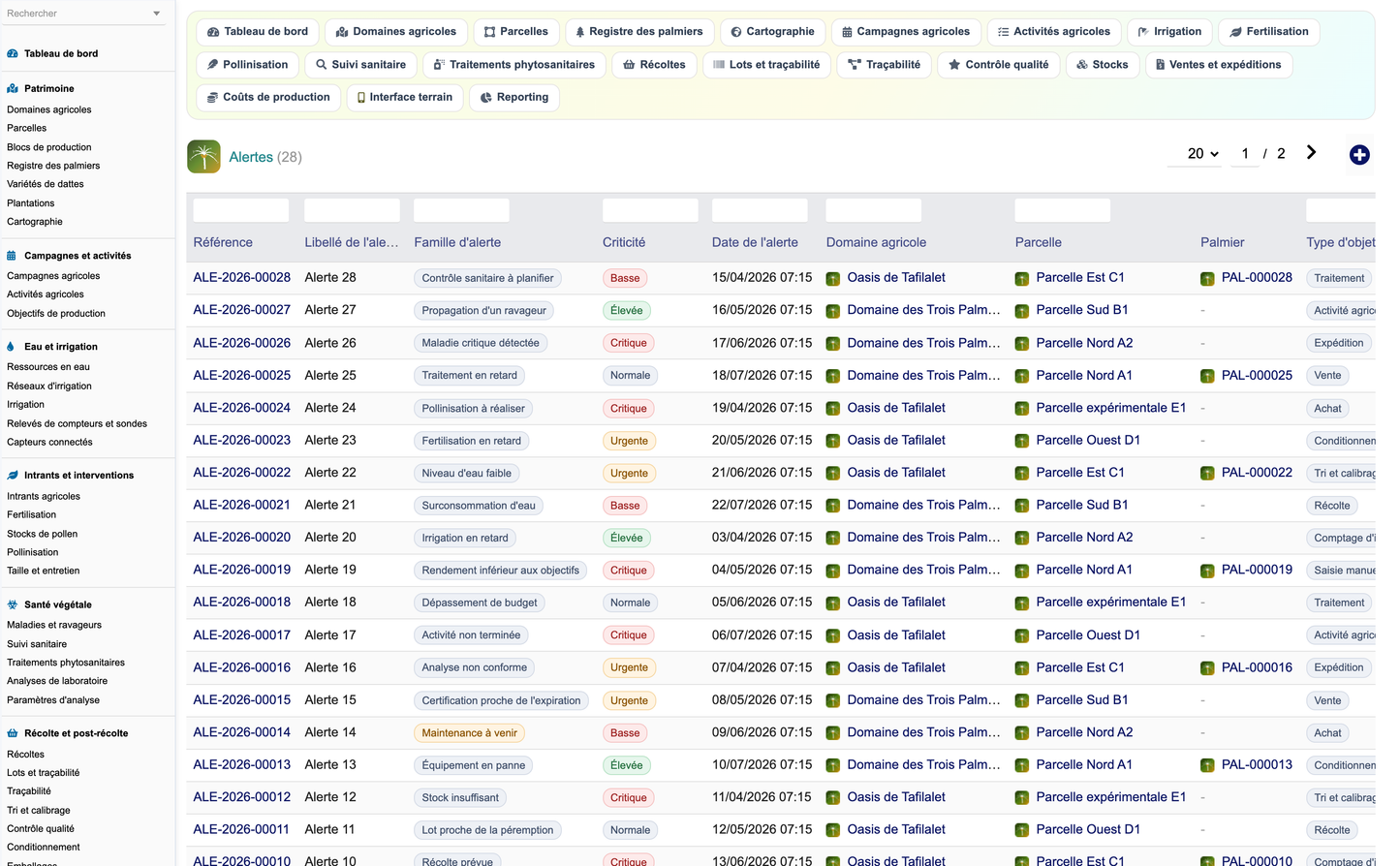
Task: Sort by Palmier column header
Action: [x=1223, y=243]
